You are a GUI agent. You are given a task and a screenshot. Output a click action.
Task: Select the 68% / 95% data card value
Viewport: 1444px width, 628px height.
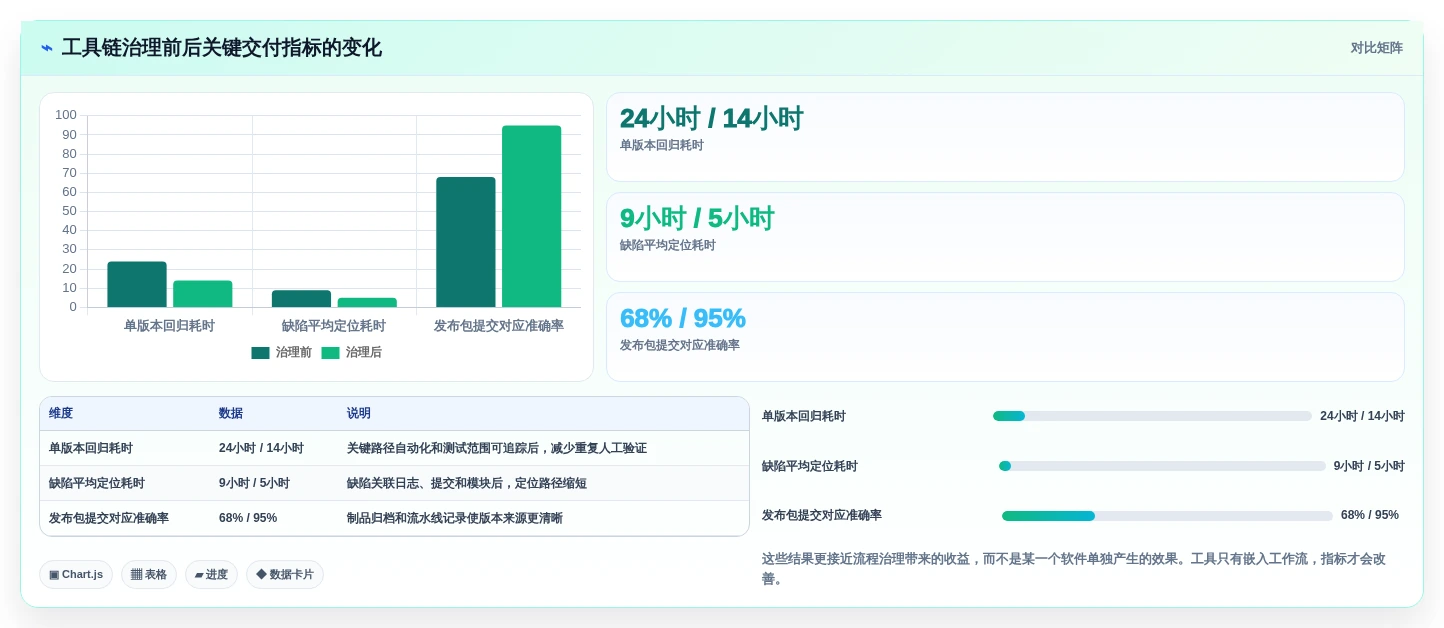[683, 319]
